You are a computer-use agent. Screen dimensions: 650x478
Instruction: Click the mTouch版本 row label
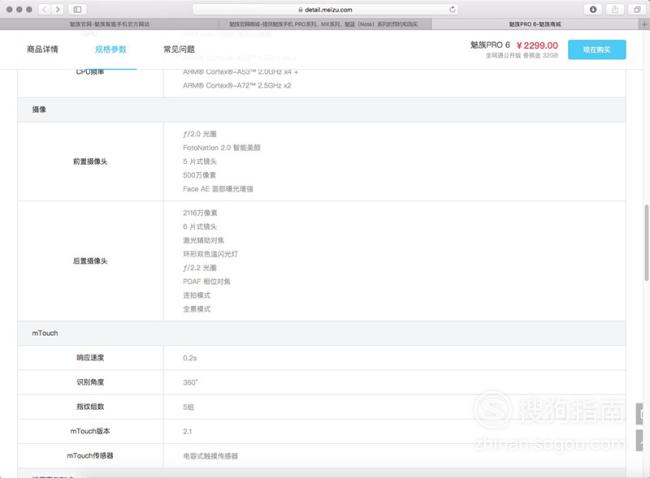(x=90, y=431)
